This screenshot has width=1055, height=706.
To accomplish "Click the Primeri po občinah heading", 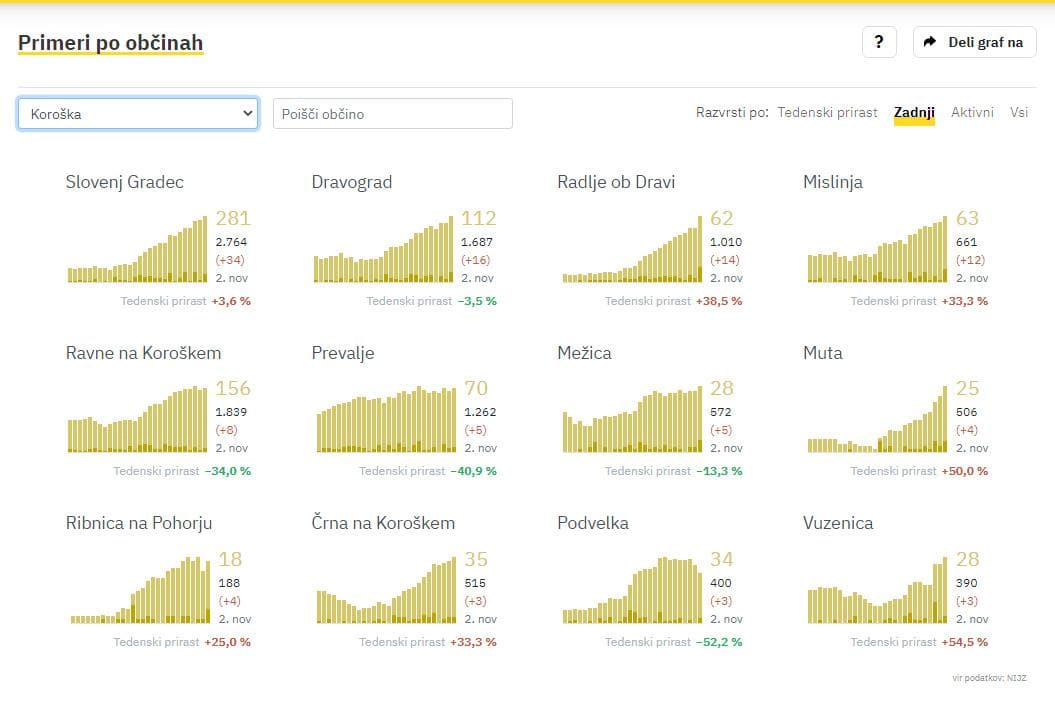I will 110,42.
